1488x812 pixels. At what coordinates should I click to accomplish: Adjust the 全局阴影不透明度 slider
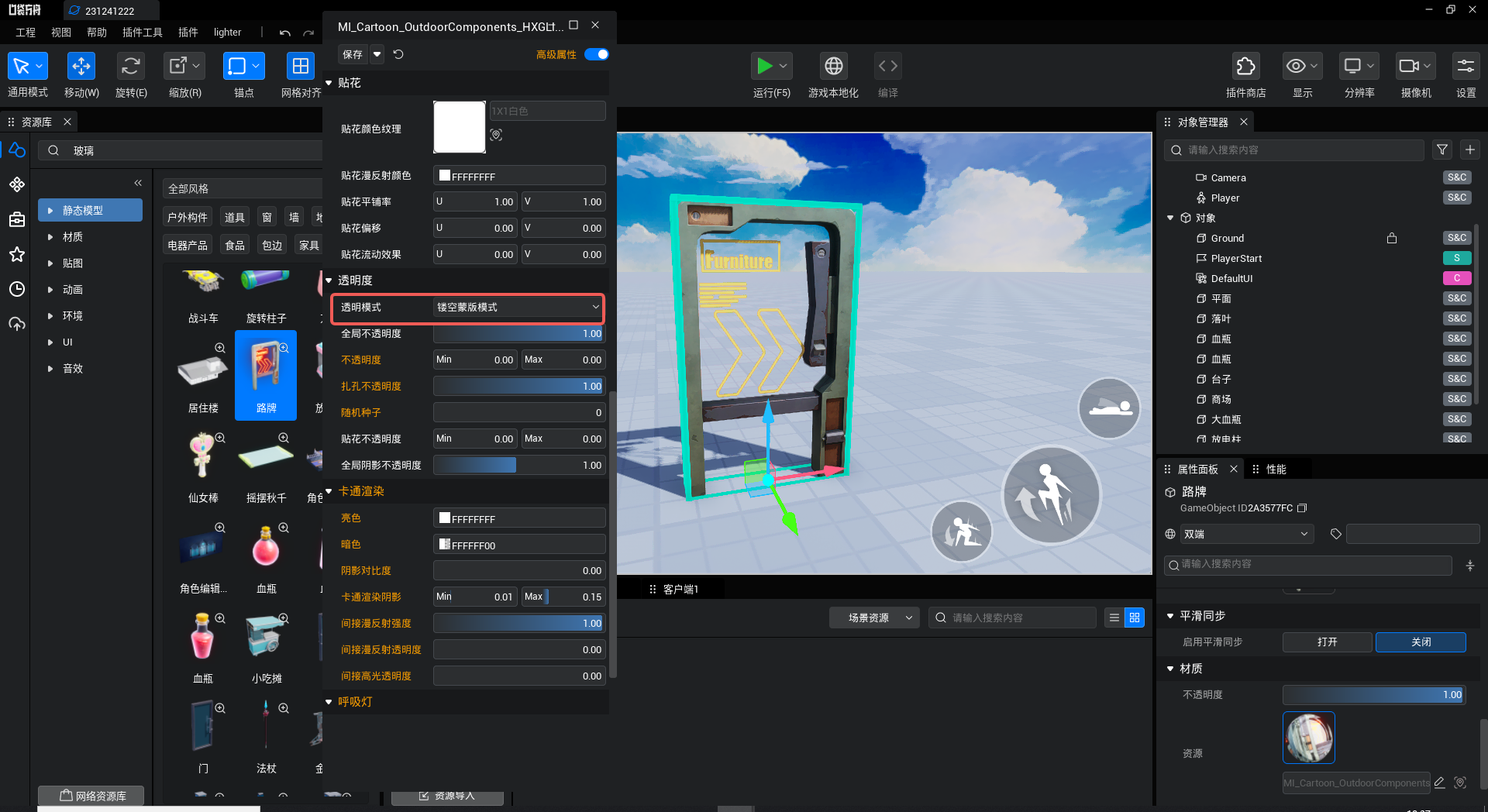(518, 466)
